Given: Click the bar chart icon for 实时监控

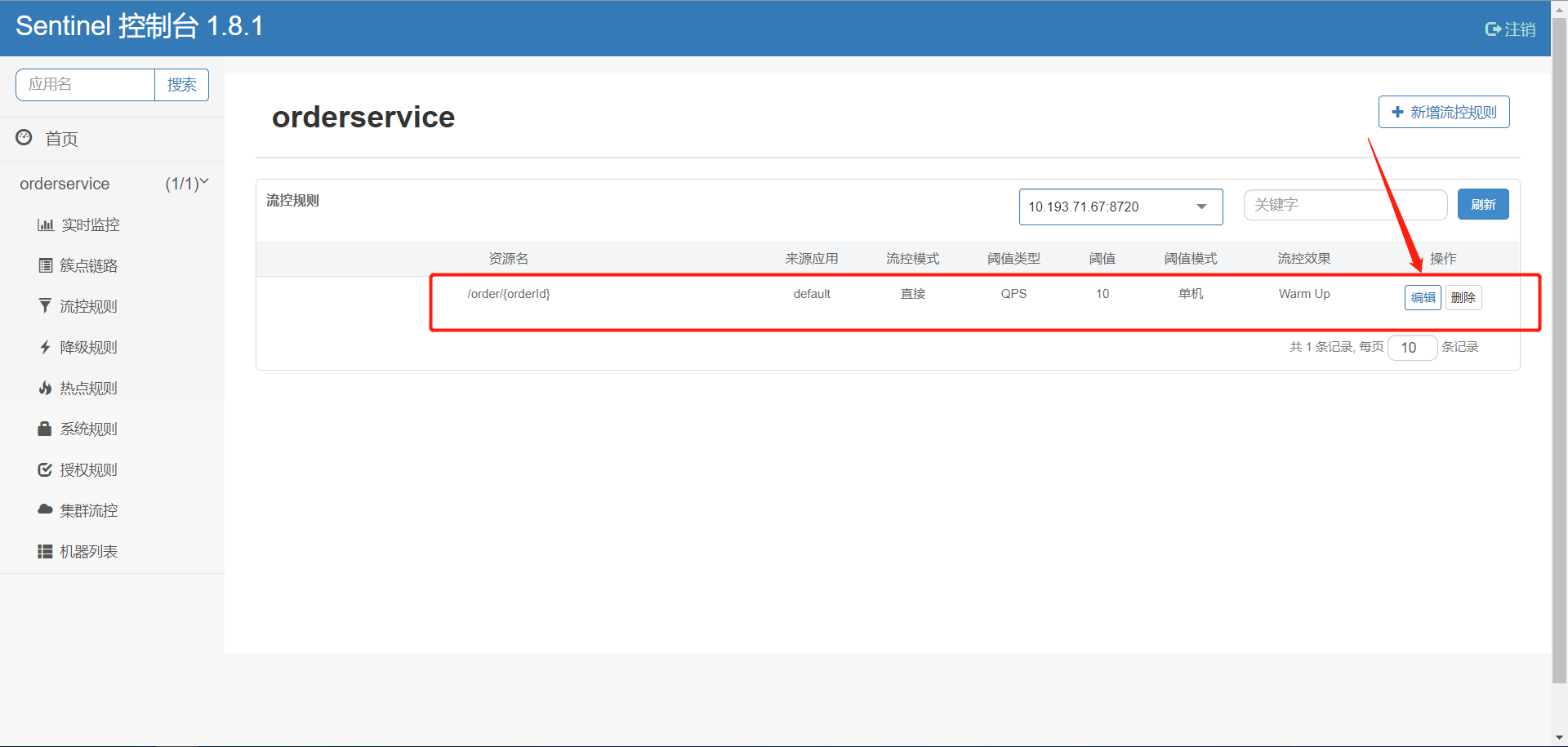Looking at the screenshot, I should pyautogui.click(x=46, y=225).
